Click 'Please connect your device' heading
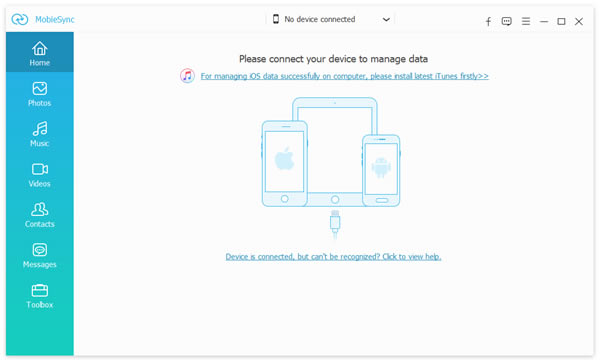Viewport: 600px width, 362px height. click(x=333, y=59)
